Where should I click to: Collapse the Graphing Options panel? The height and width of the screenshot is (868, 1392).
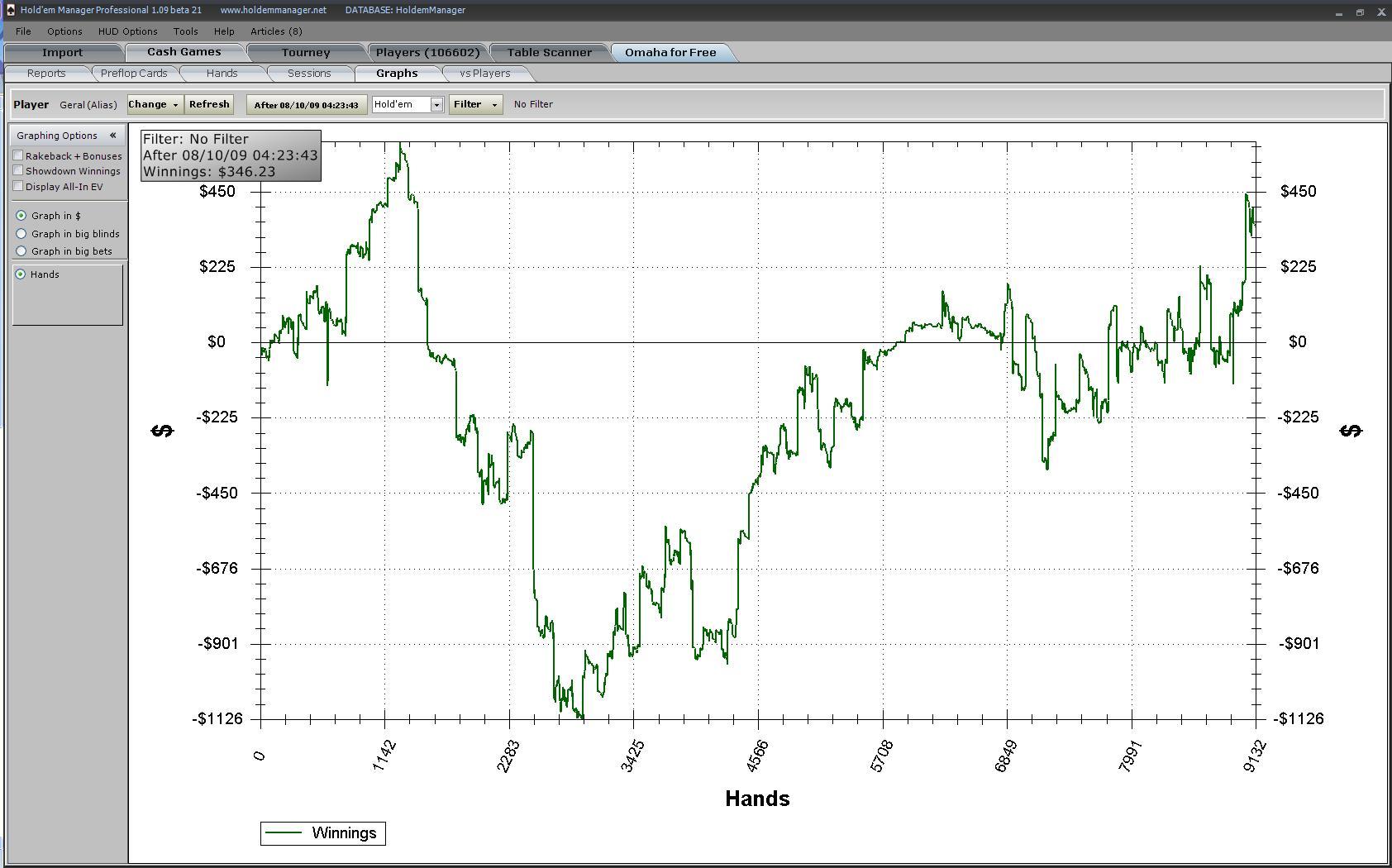(112, 135)
